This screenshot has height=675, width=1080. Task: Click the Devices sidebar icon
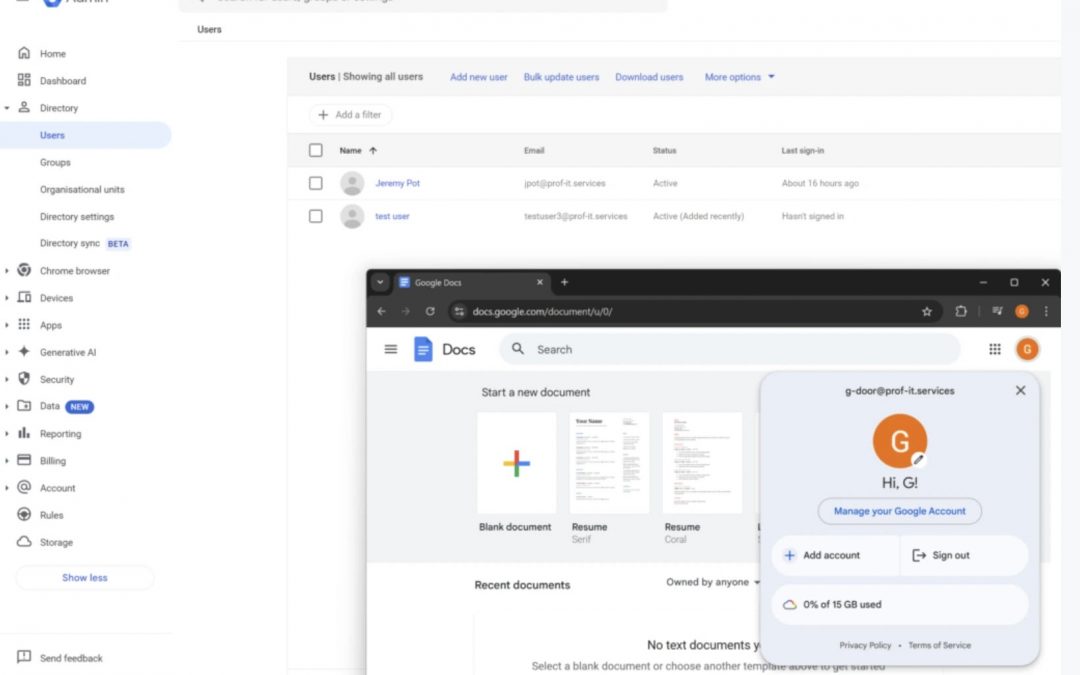point(24,298)
